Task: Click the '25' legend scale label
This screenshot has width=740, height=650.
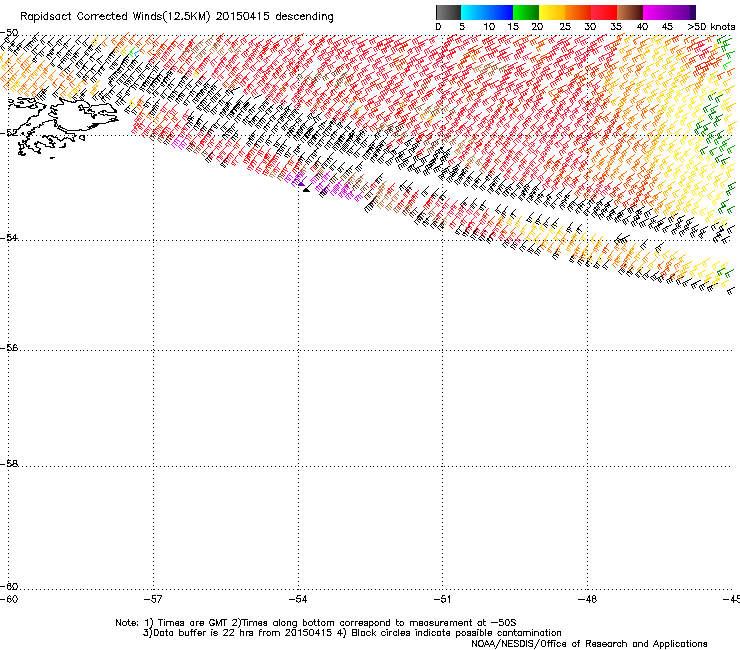Action: [565, 27]
